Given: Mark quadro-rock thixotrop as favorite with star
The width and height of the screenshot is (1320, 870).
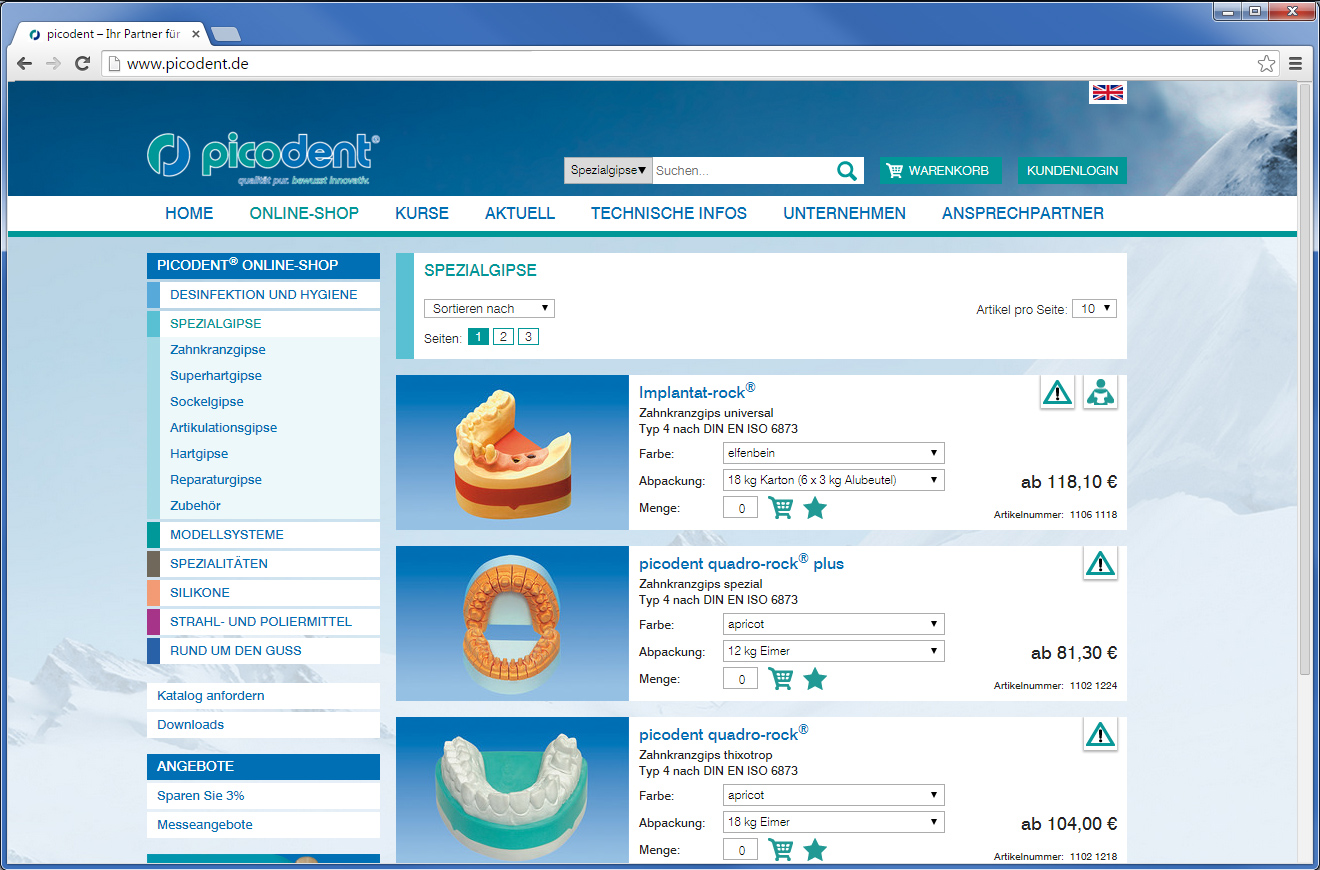Looking at the screenshot, I should (x=815, y=850).
